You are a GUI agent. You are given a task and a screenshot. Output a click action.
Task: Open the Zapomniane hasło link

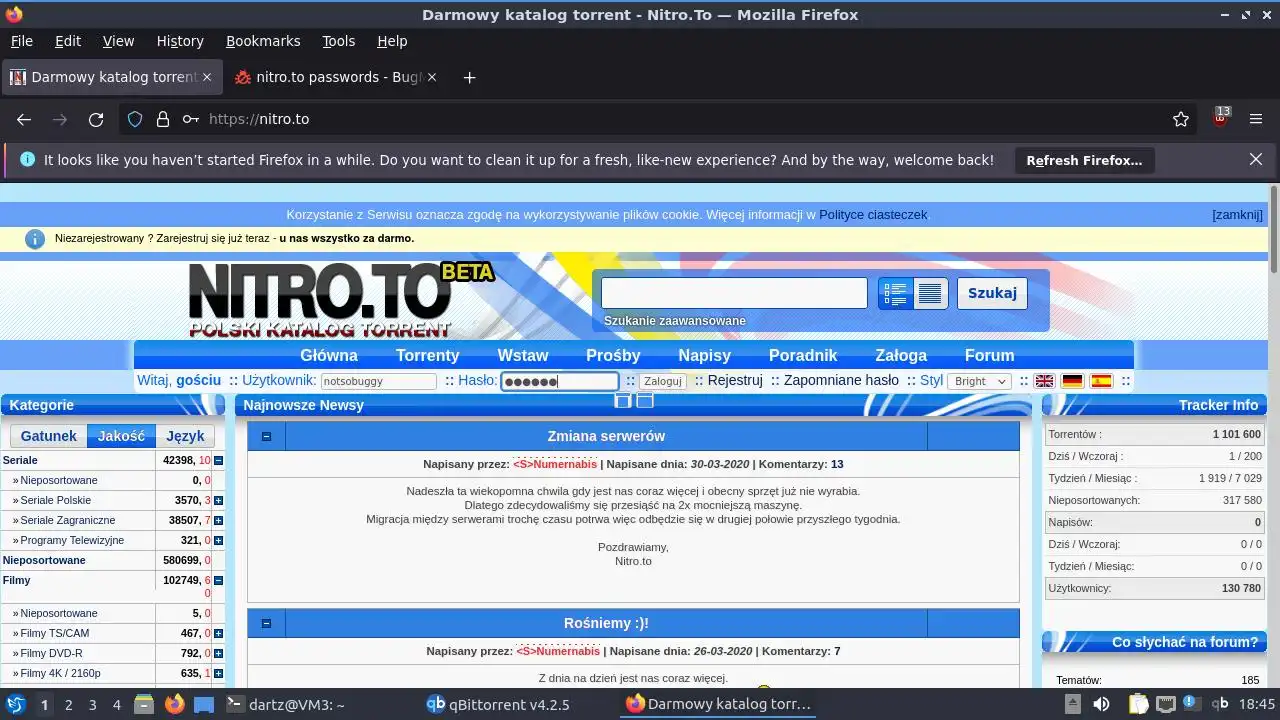click(x=841, y=380)
